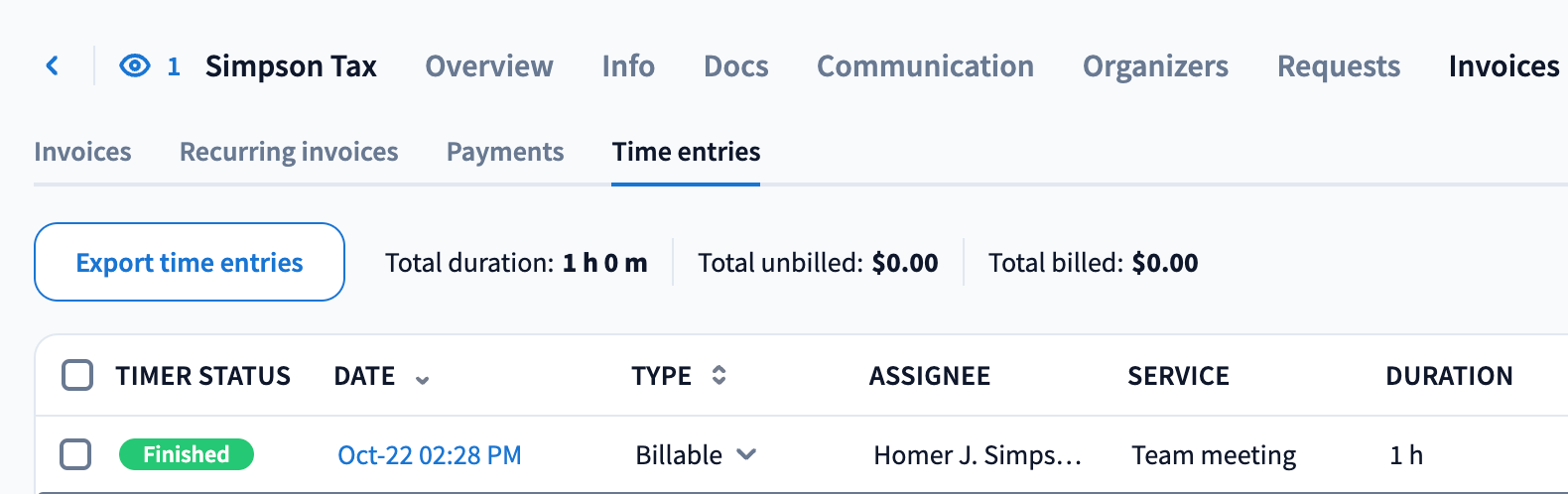This screenshot has height=494, width=1568.
Task: Go to the Docs tab
Action: click(735, 66)
